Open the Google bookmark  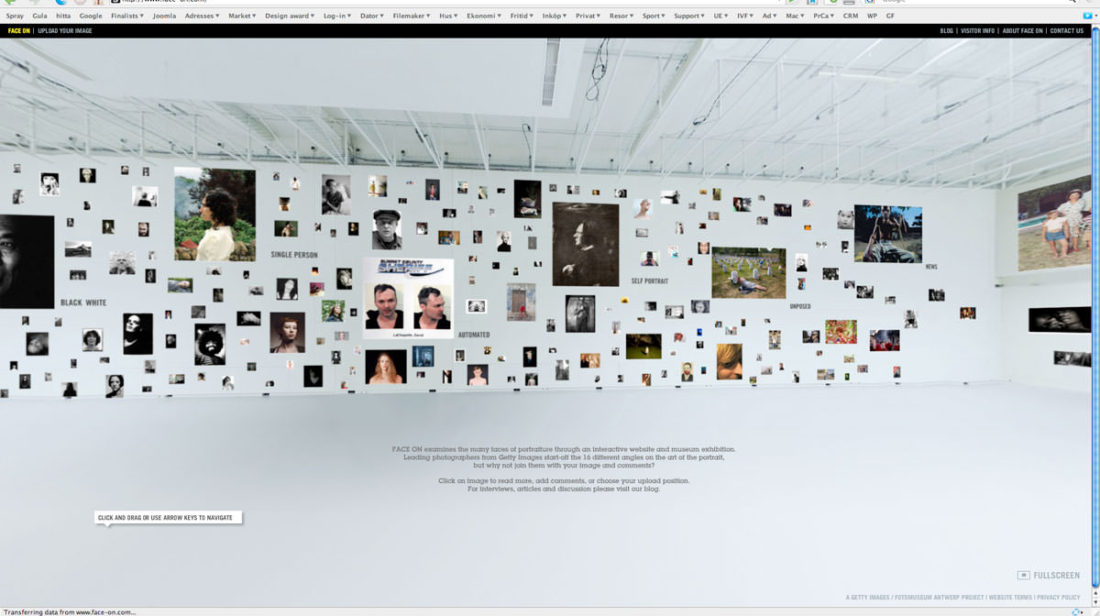(x=90, y=15)
